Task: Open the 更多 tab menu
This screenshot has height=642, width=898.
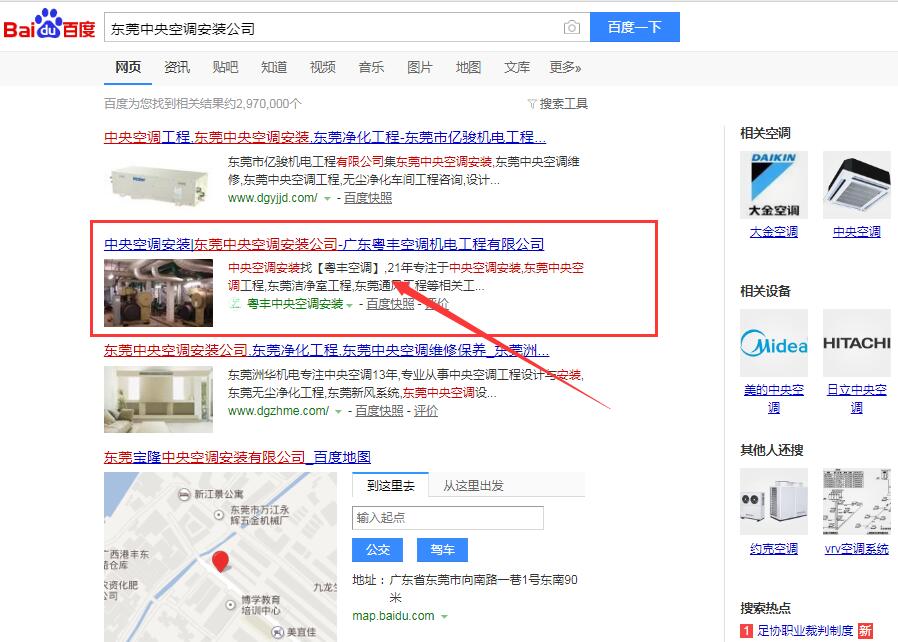Action: pyautogui.click(x=565, y=67)
